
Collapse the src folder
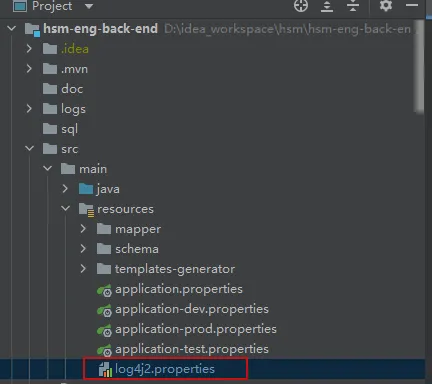tap(29, 148)
